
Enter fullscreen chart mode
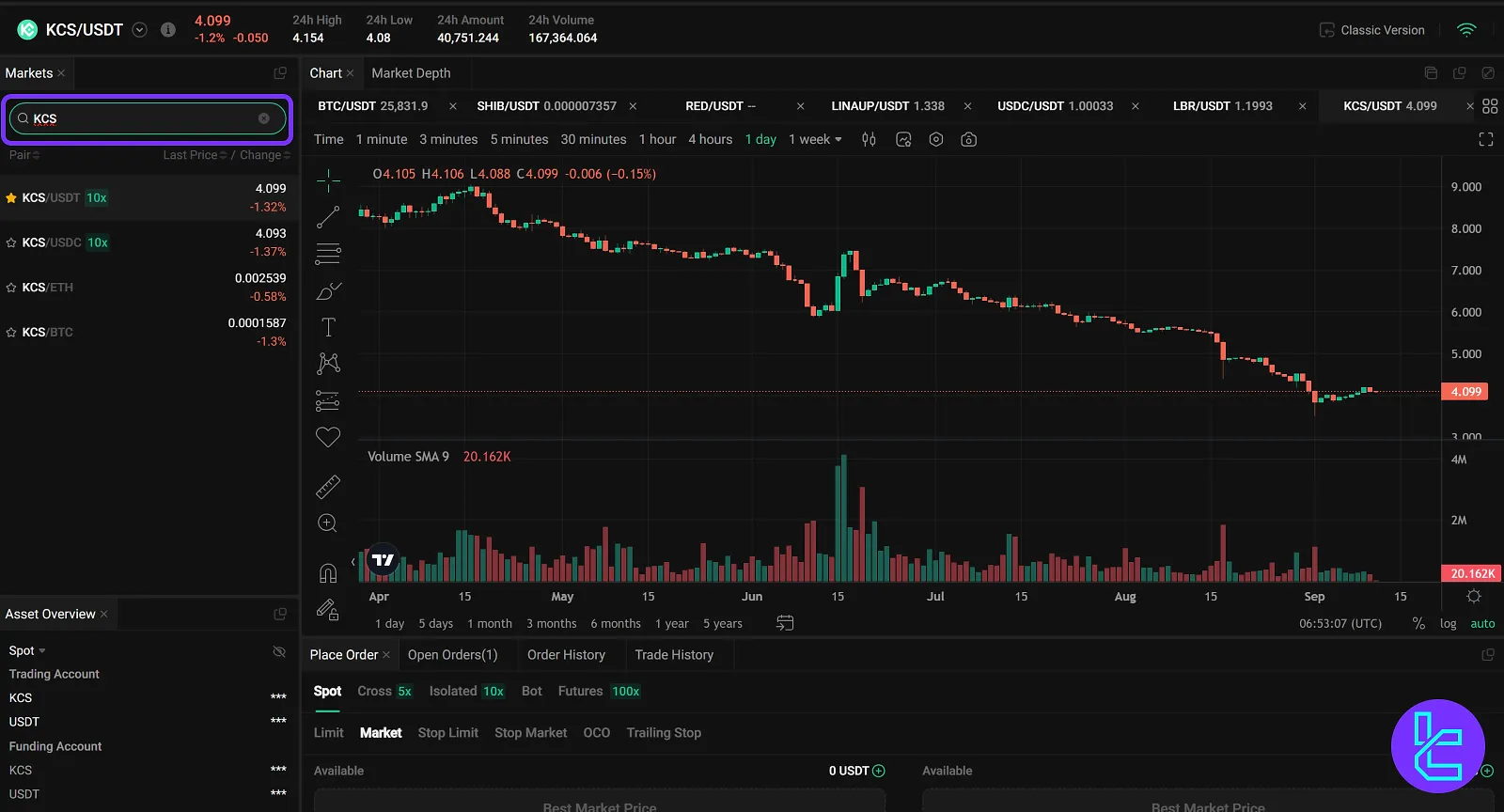pos(1486,139)
